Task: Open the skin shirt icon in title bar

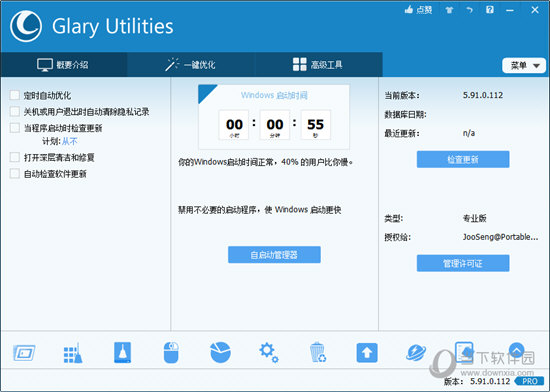Action: point(449,10)
